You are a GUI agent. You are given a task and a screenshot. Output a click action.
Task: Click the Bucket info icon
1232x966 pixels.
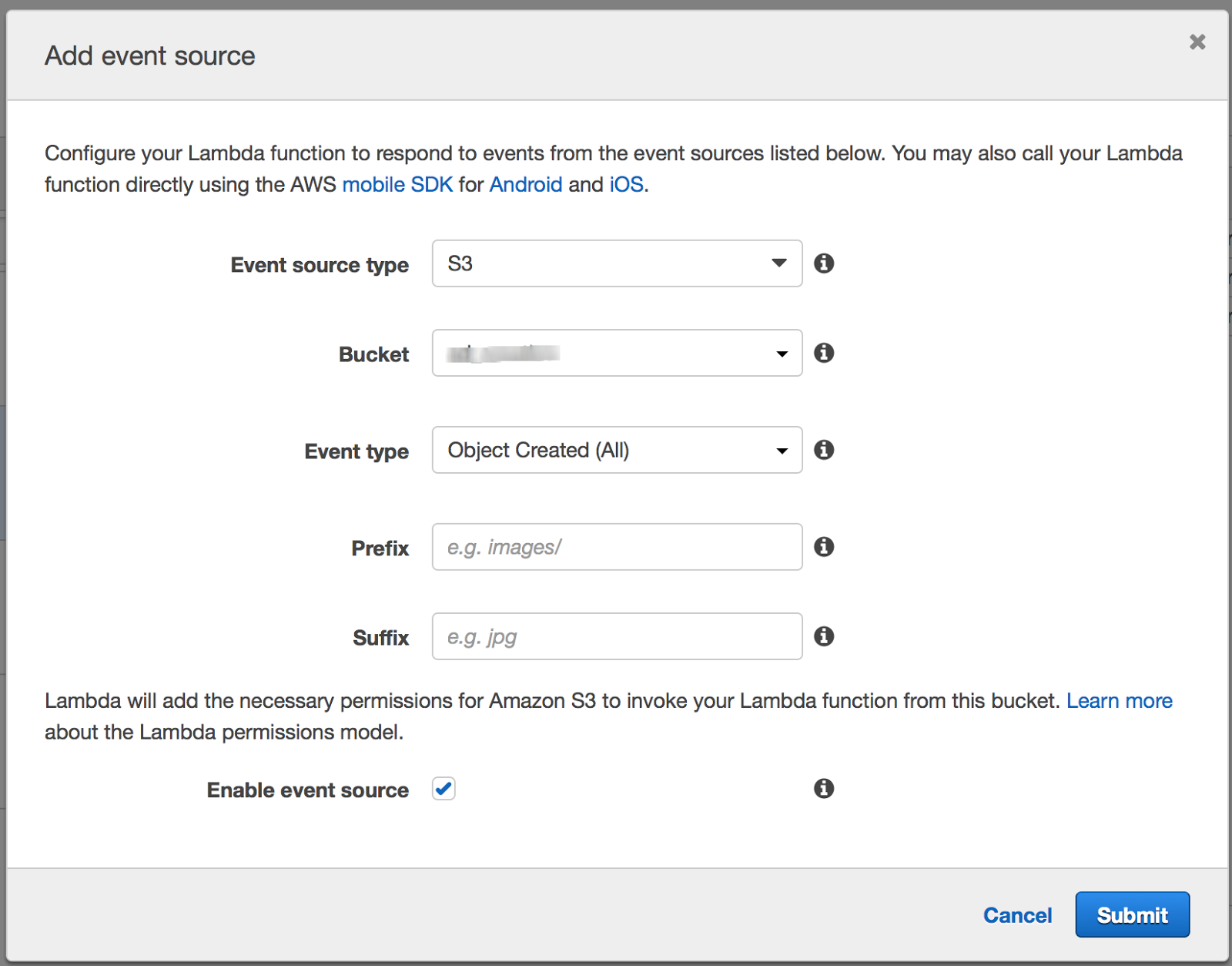[x=823, y=353]
